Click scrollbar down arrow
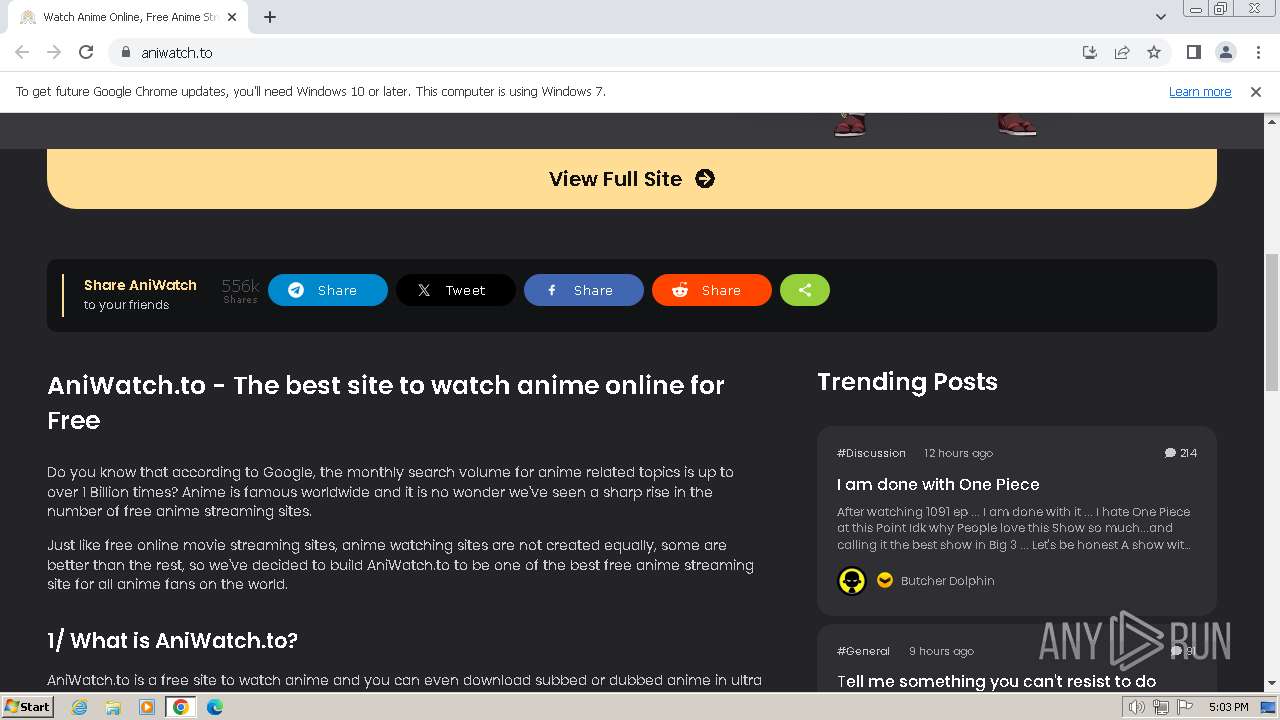 (x=1272, y=684)
